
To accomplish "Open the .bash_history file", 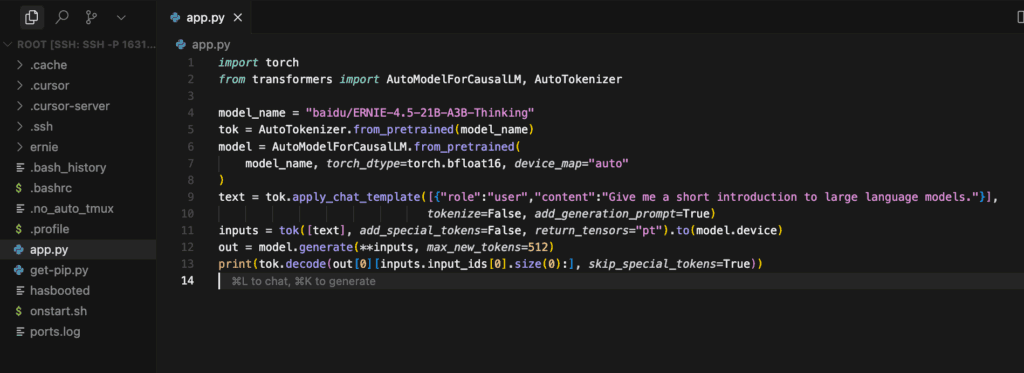I will click(78, 168).
